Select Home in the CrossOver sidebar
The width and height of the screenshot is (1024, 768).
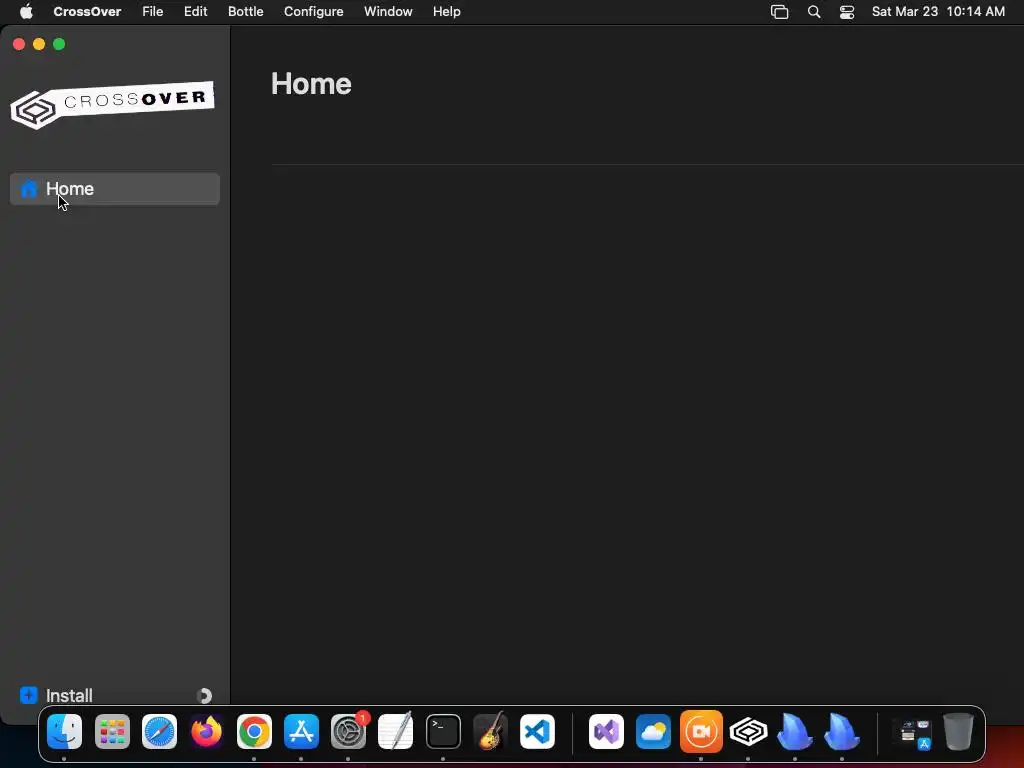pos(115,189)
